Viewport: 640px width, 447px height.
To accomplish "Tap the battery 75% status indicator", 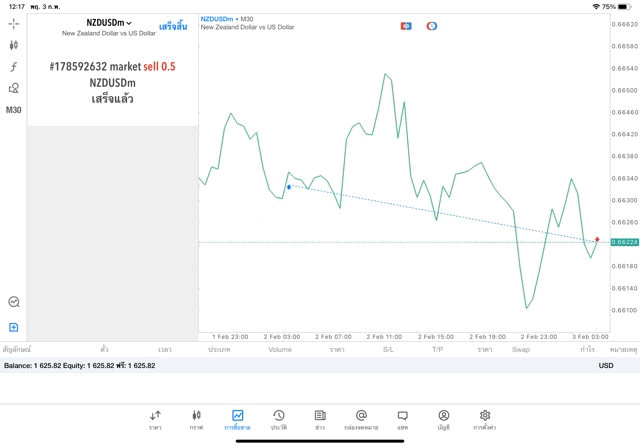I will [617, 7].
